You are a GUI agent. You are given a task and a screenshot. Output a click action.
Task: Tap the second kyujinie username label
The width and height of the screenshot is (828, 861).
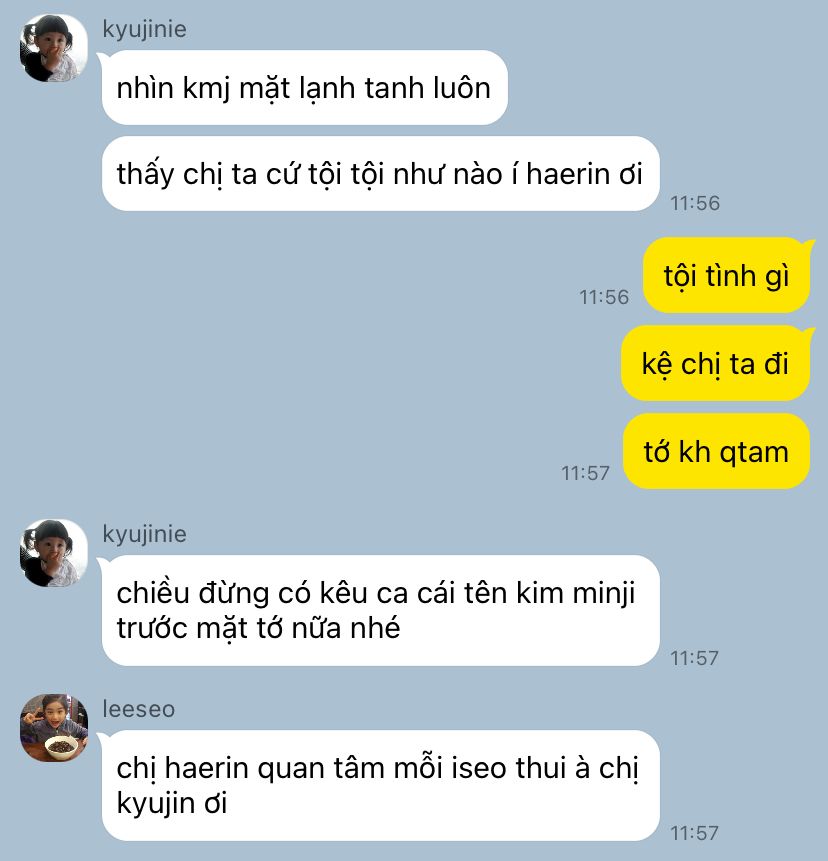(x=144, y=534)
